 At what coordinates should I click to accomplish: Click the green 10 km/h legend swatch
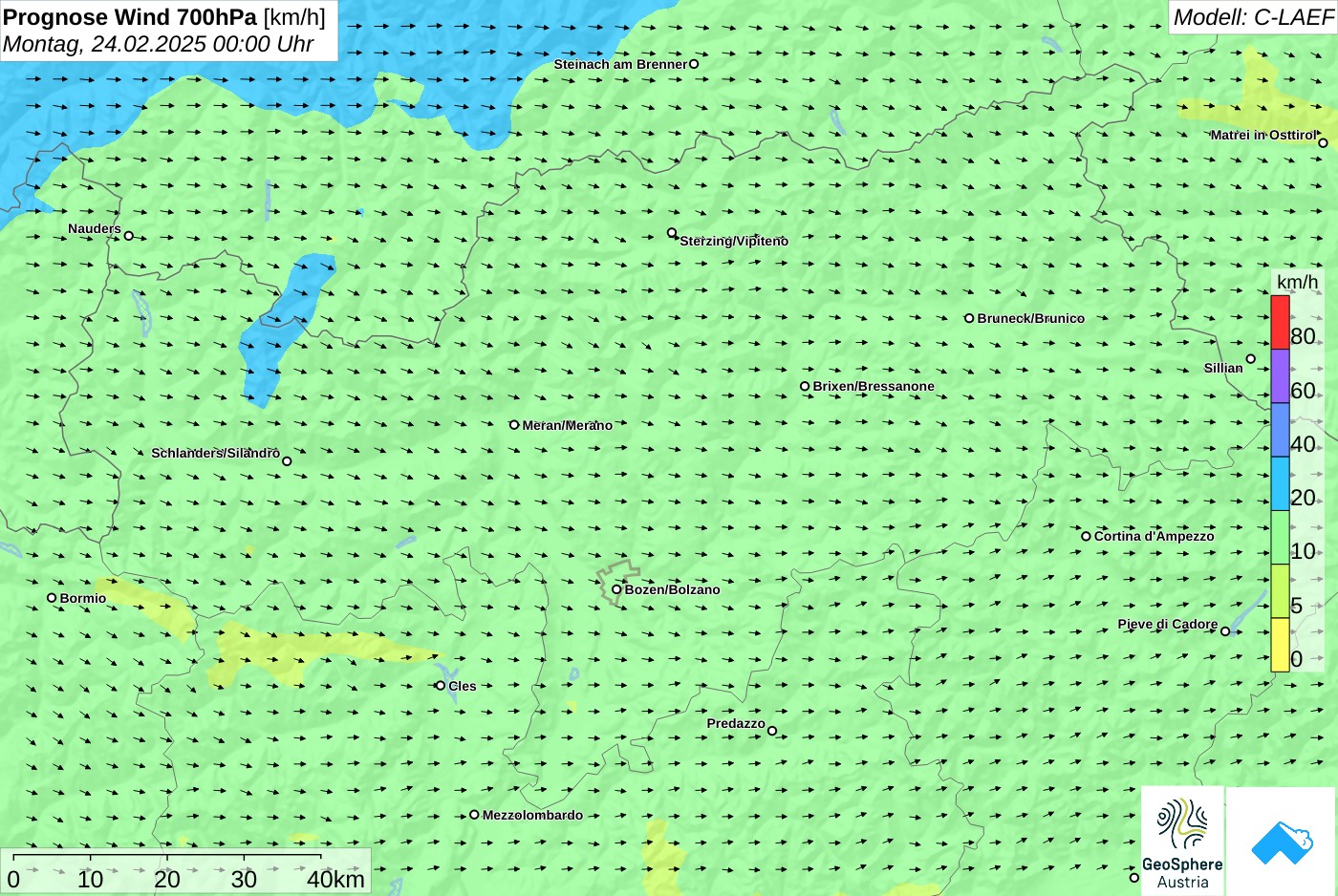pos(1280,538)
